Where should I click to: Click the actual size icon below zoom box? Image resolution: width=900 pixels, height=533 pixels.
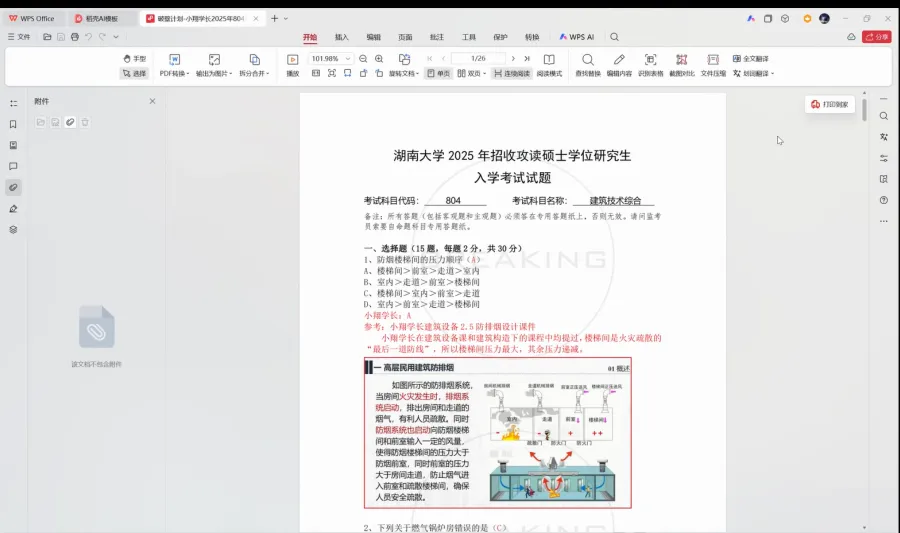(316, 73)
